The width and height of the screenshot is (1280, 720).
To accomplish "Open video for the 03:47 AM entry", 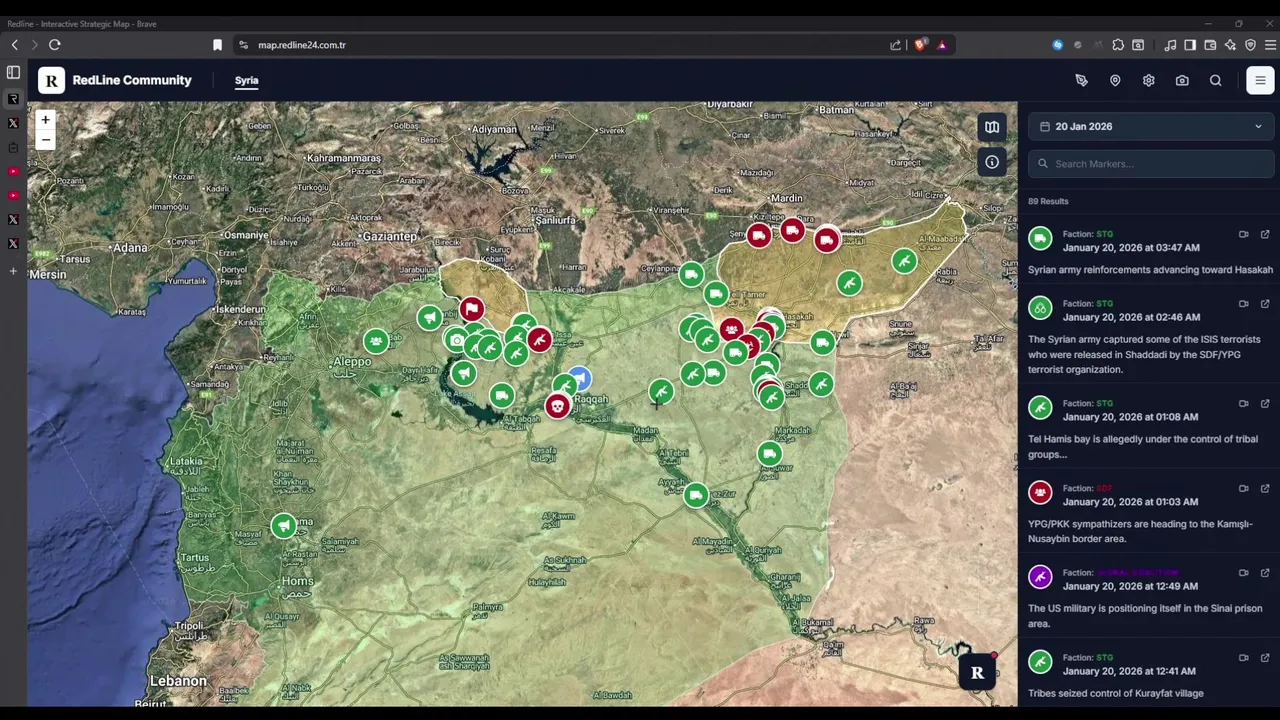I will click(x=1243, y=234).
